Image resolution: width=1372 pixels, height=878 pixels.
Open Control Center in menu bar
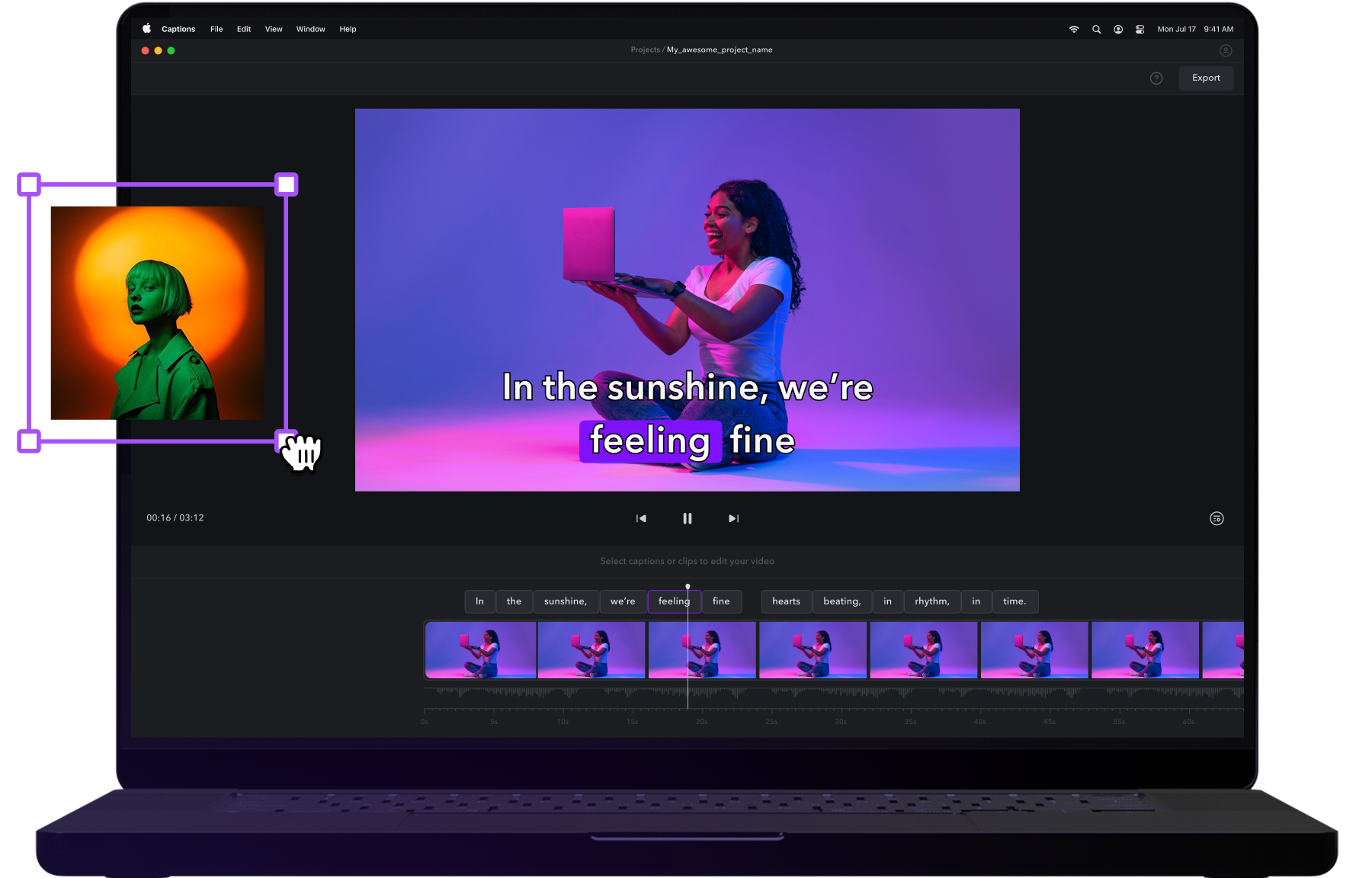click(x=1140, y=29)
